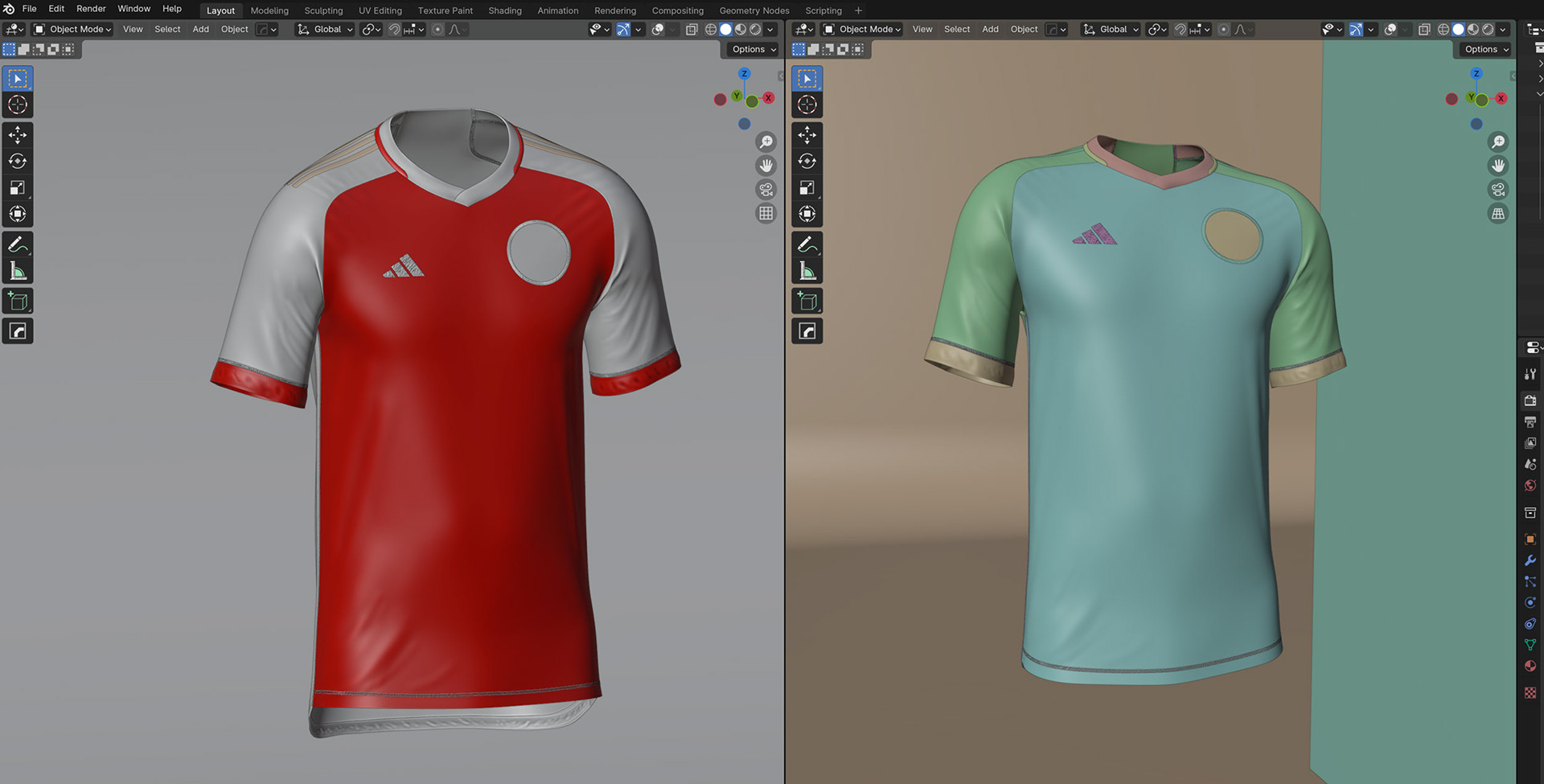Open the Texture properties tab
Screen dimensions: 1544x784
pyautogui.click(x=1530, y=692)
